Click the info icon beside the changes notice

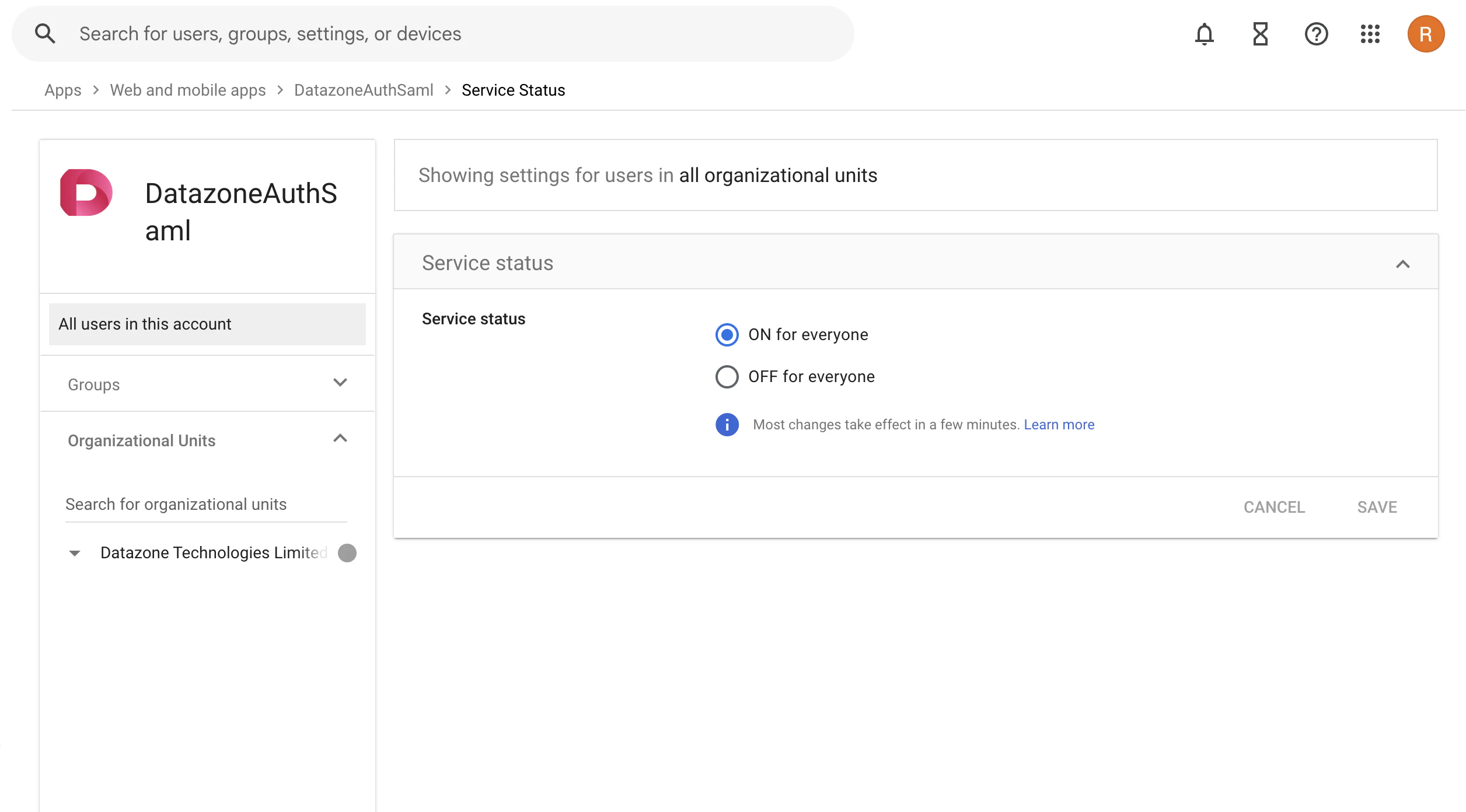727,424
